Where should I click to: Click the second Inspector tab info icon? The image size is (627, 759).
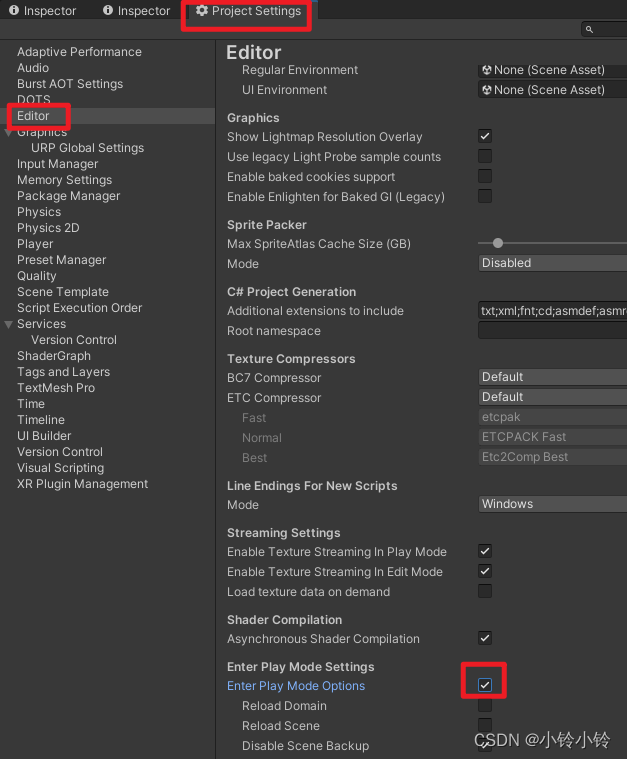pyautogui.click(x=108, y=10)
